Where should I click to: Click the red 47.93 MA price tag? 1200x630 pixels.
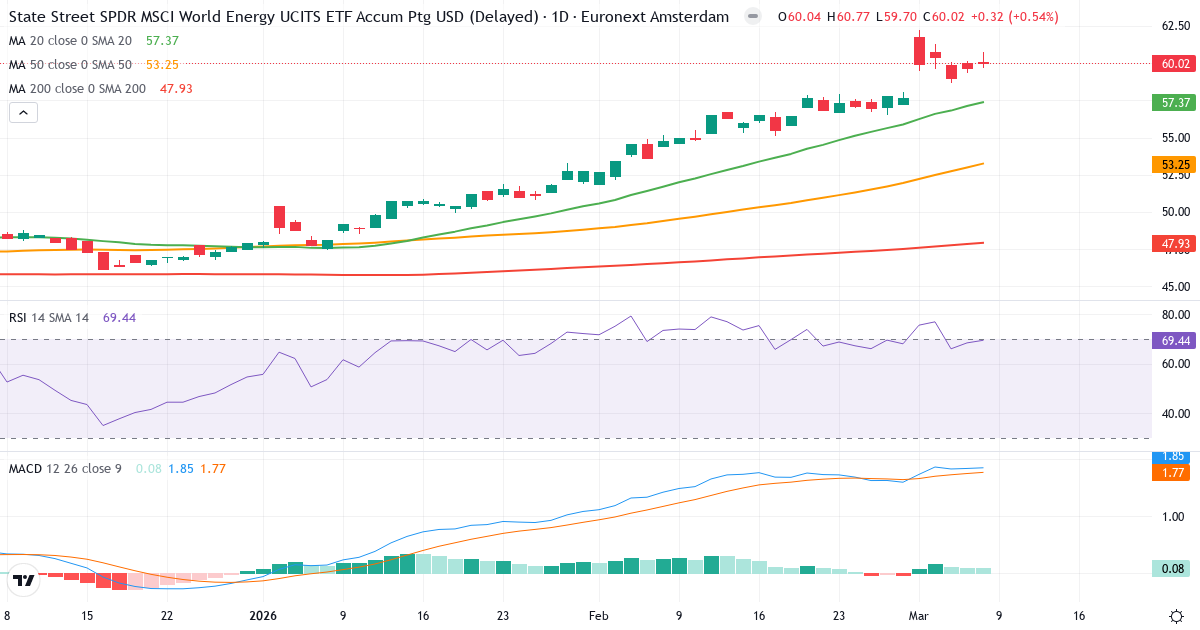pos(1175,243)
